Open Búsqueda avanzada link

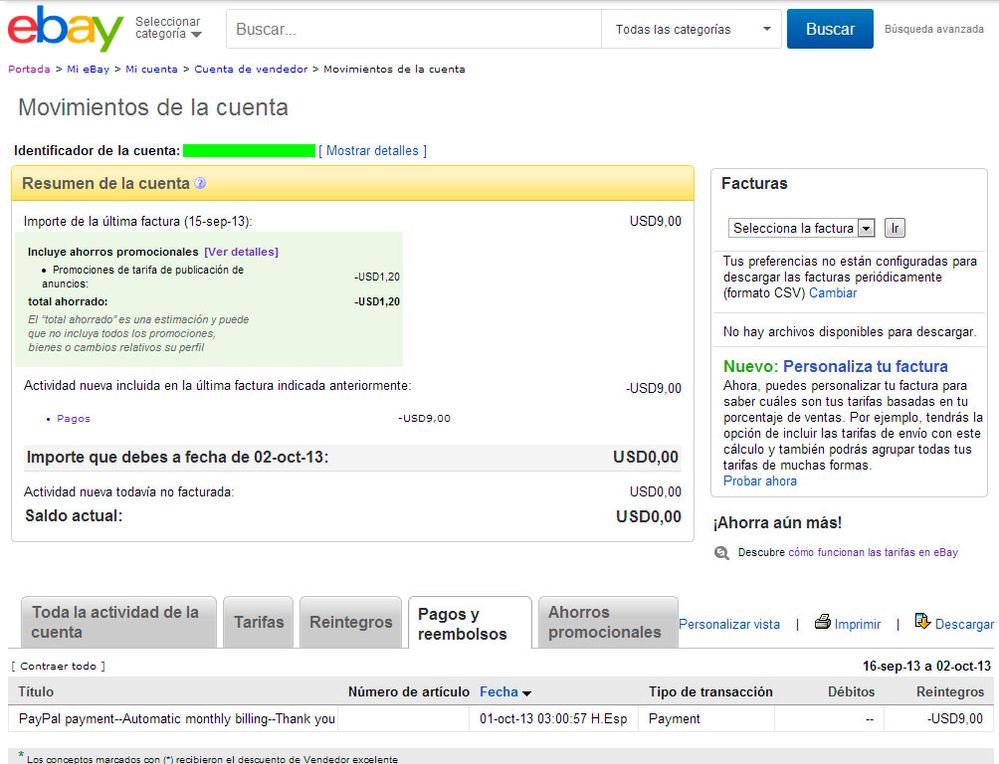934,29
